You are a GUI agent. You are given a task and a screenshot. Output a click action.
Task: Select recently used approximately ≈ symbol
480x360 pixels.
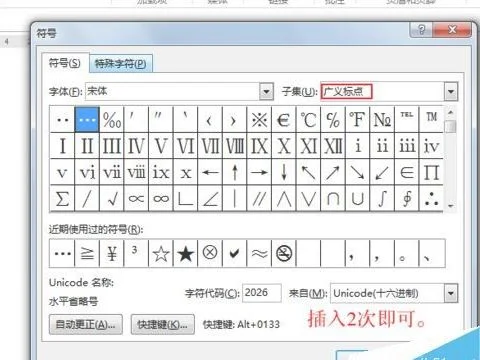coord(259,253)
